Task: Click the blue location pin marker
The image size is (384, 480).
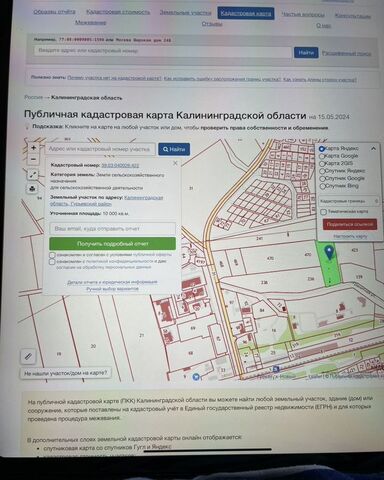Action: (330, 252)
